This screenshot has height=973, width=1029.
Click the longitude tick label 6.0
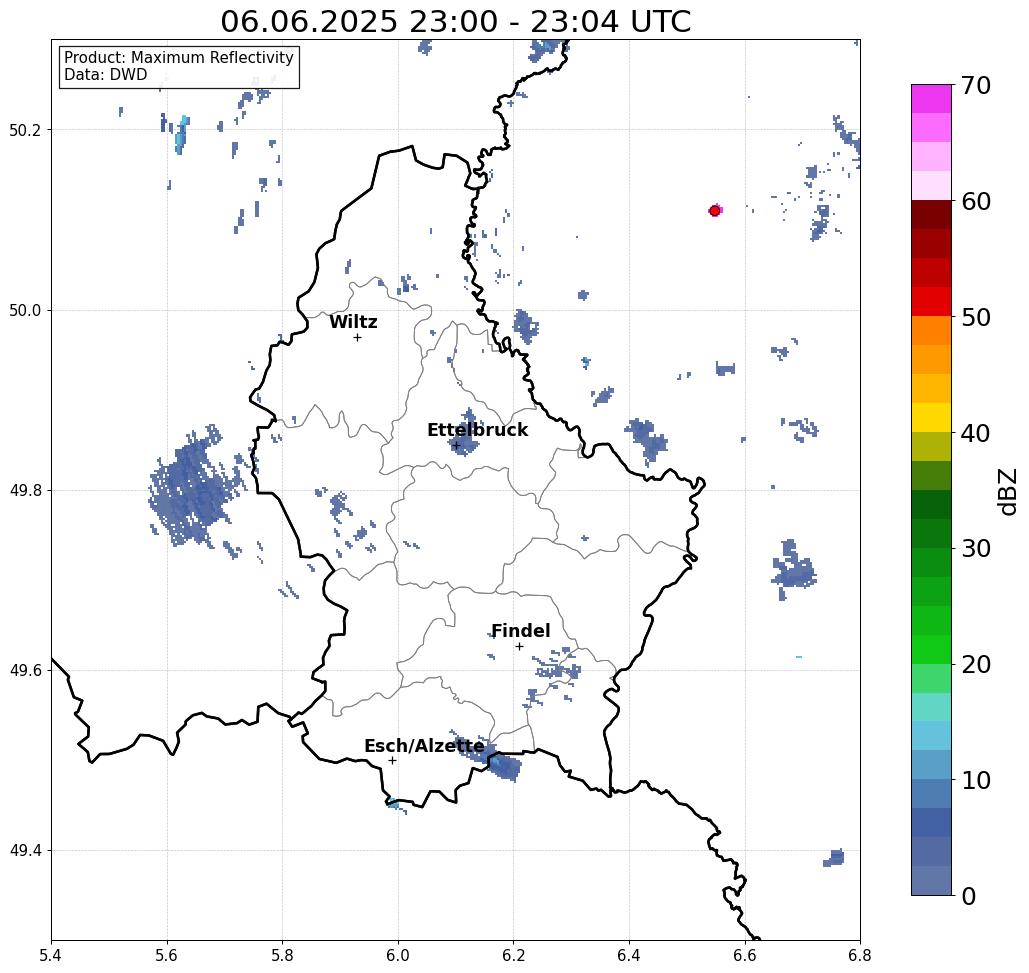point(398,955)
